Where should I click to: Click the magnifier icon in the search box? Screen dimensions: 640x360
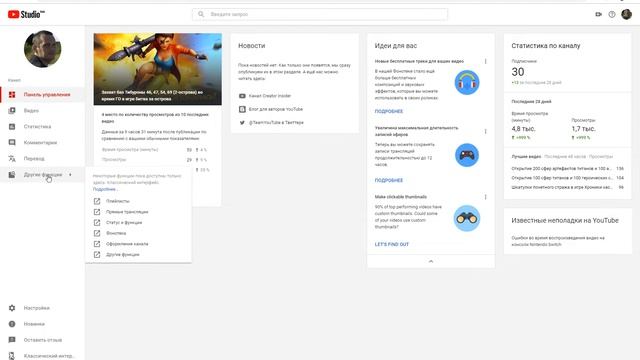[x=201, y=14]
